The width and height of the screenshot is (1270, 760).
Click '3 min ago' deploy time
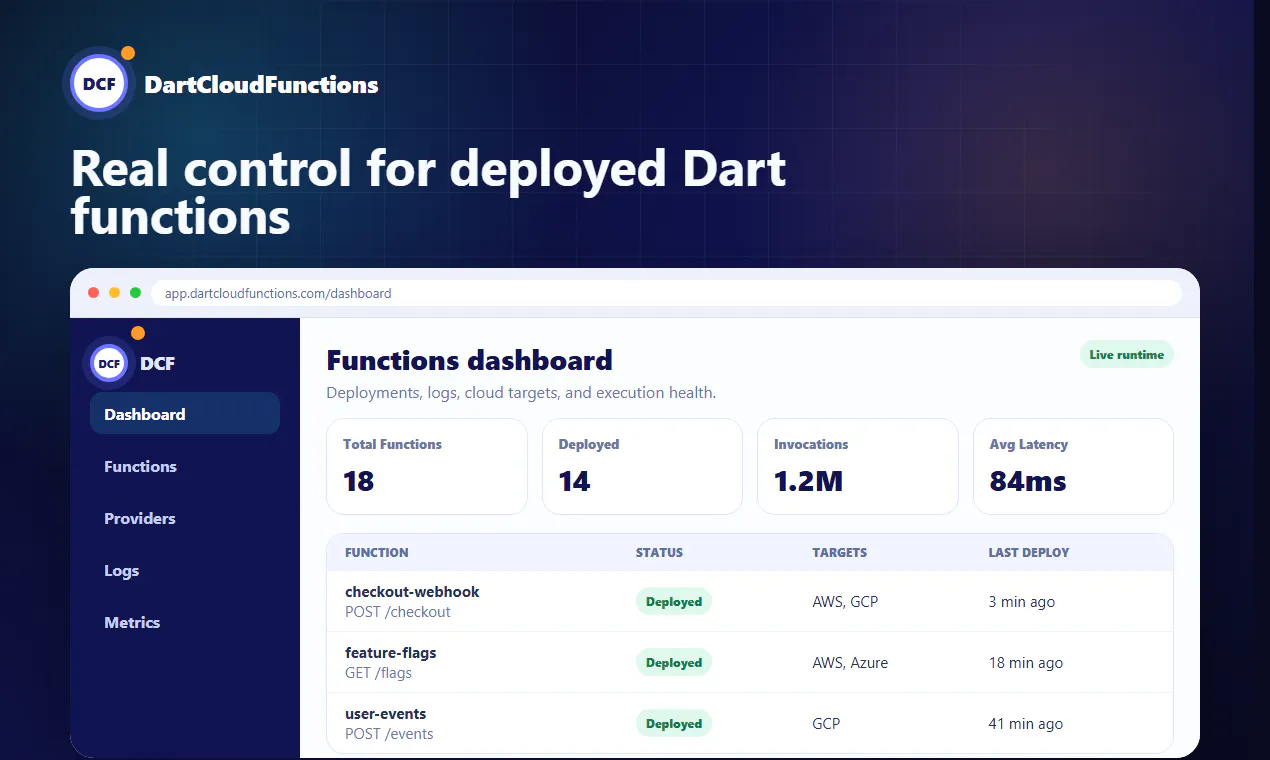click(x=1022, y=602)
